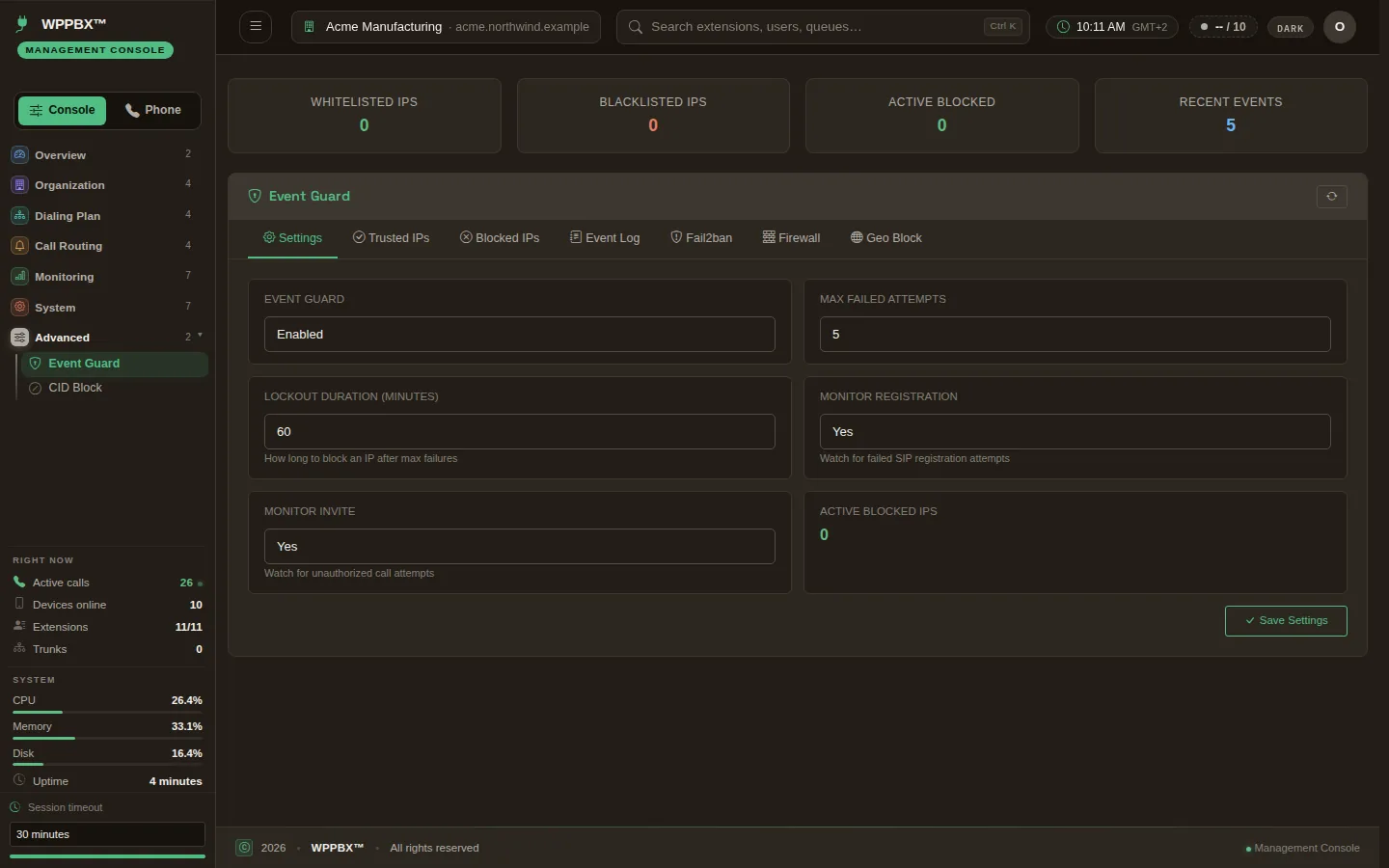
Task: Click the hamburger menu icon in the header
Action: coord(256,27)
